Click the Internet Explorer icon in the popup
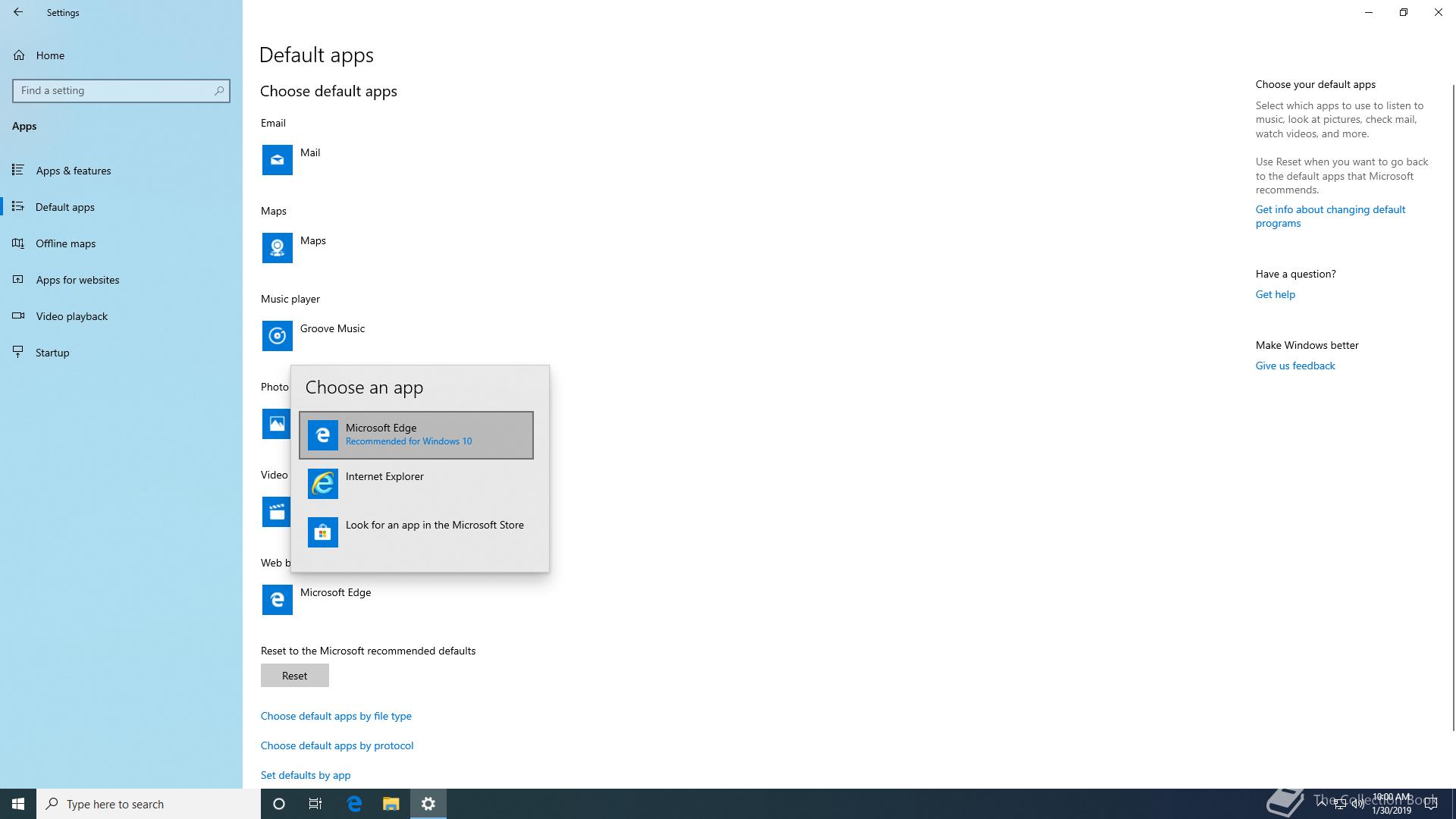Viewport: 1456px width, 819px height. click(323, 484)
